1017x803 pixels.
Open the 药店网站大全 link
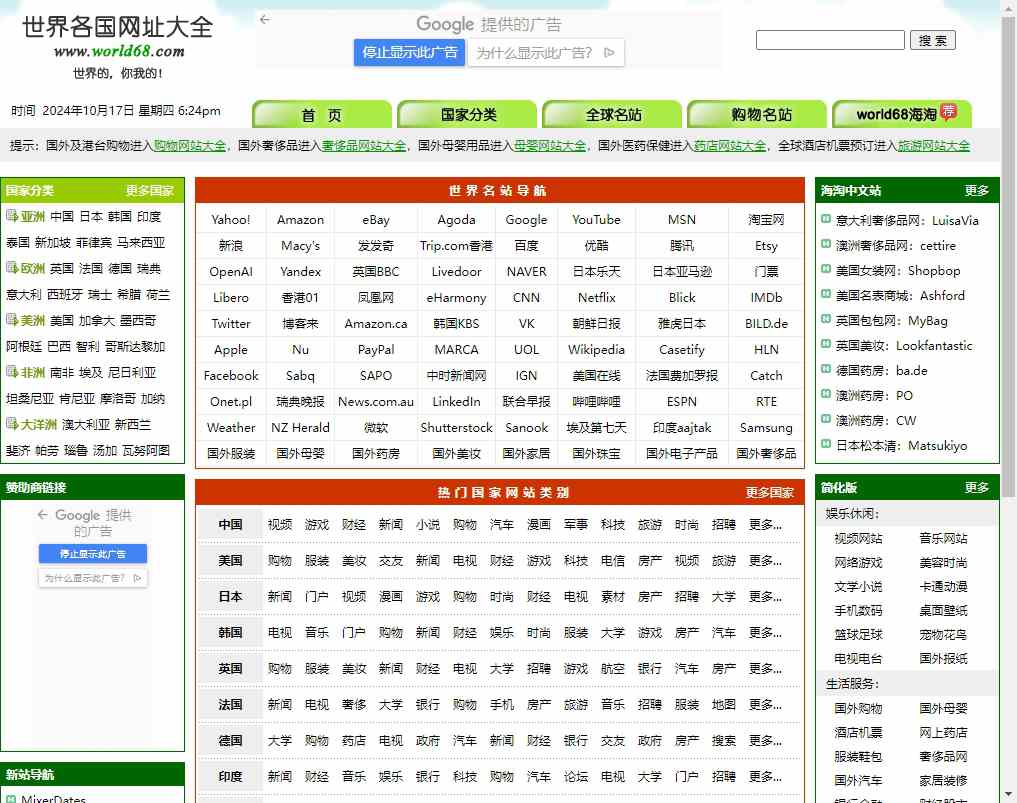tap(730, 146)
